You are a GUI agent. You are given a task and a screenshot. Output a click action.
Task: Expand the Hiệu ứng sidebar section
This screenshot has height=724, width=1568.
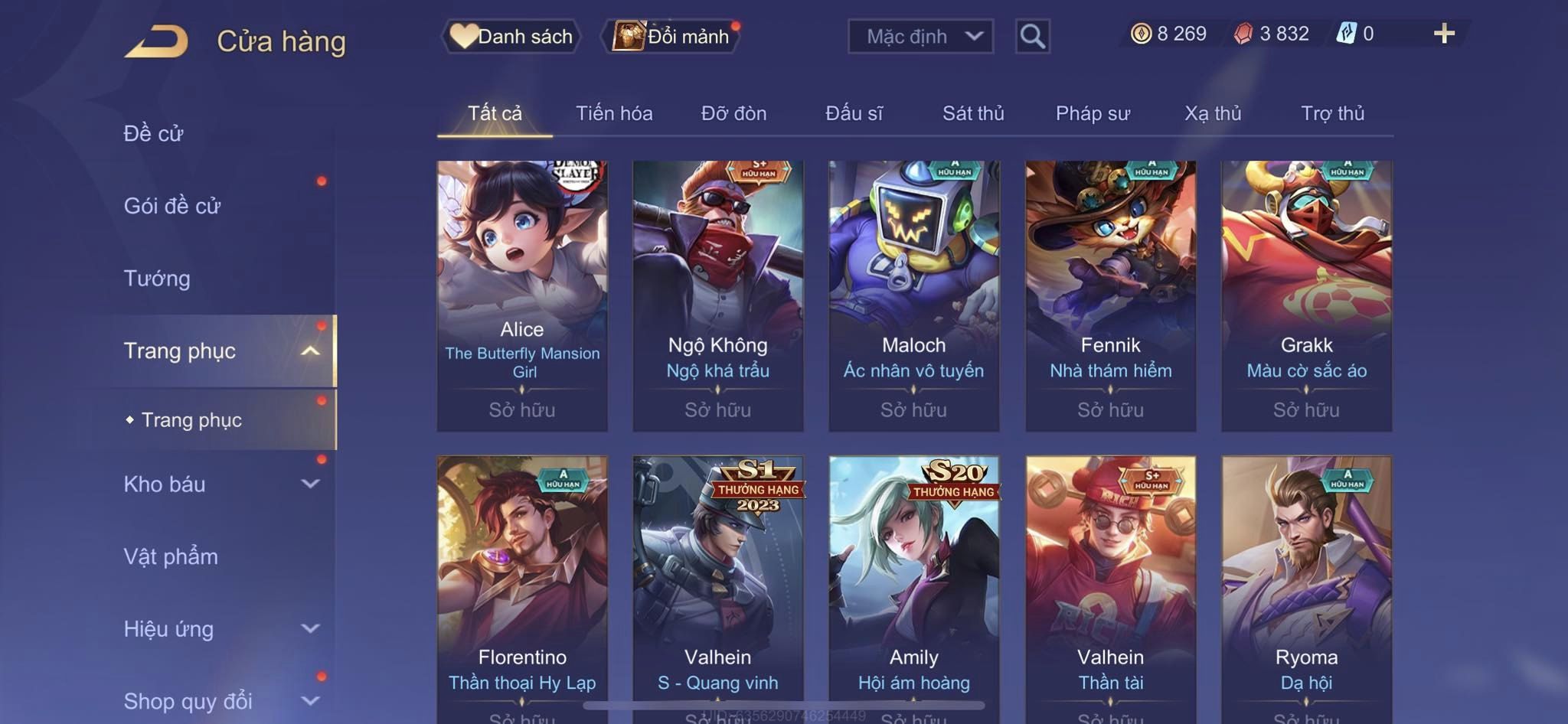point(310,628)
